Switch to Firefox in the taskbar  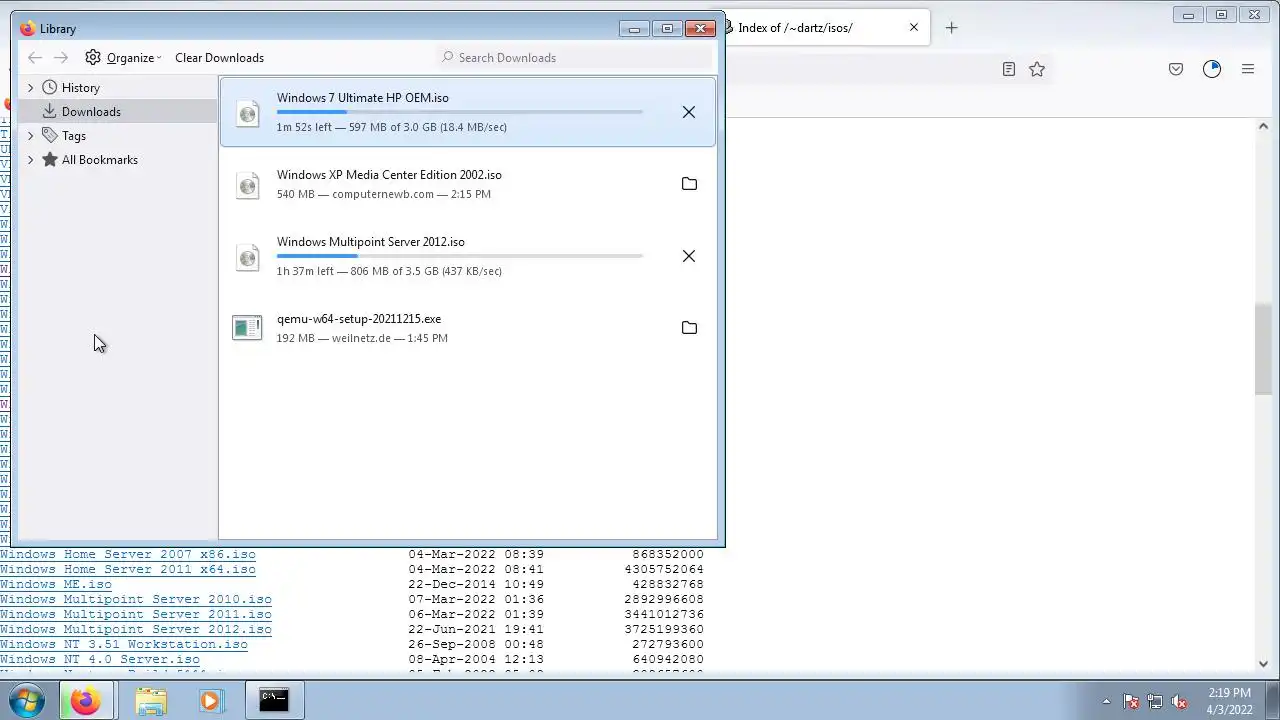[85, 700]
